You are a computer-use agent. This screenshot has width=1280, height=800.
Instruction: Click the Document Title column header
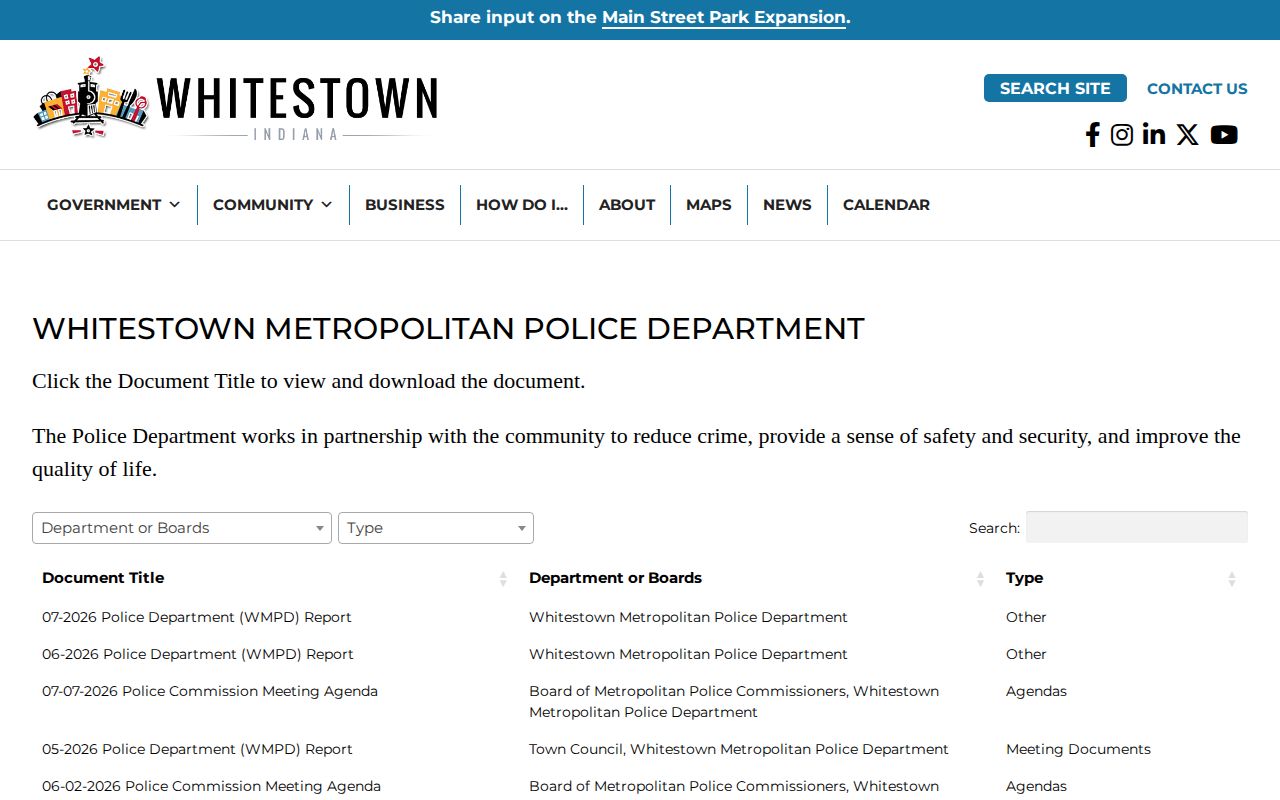[x=103, y=578]
